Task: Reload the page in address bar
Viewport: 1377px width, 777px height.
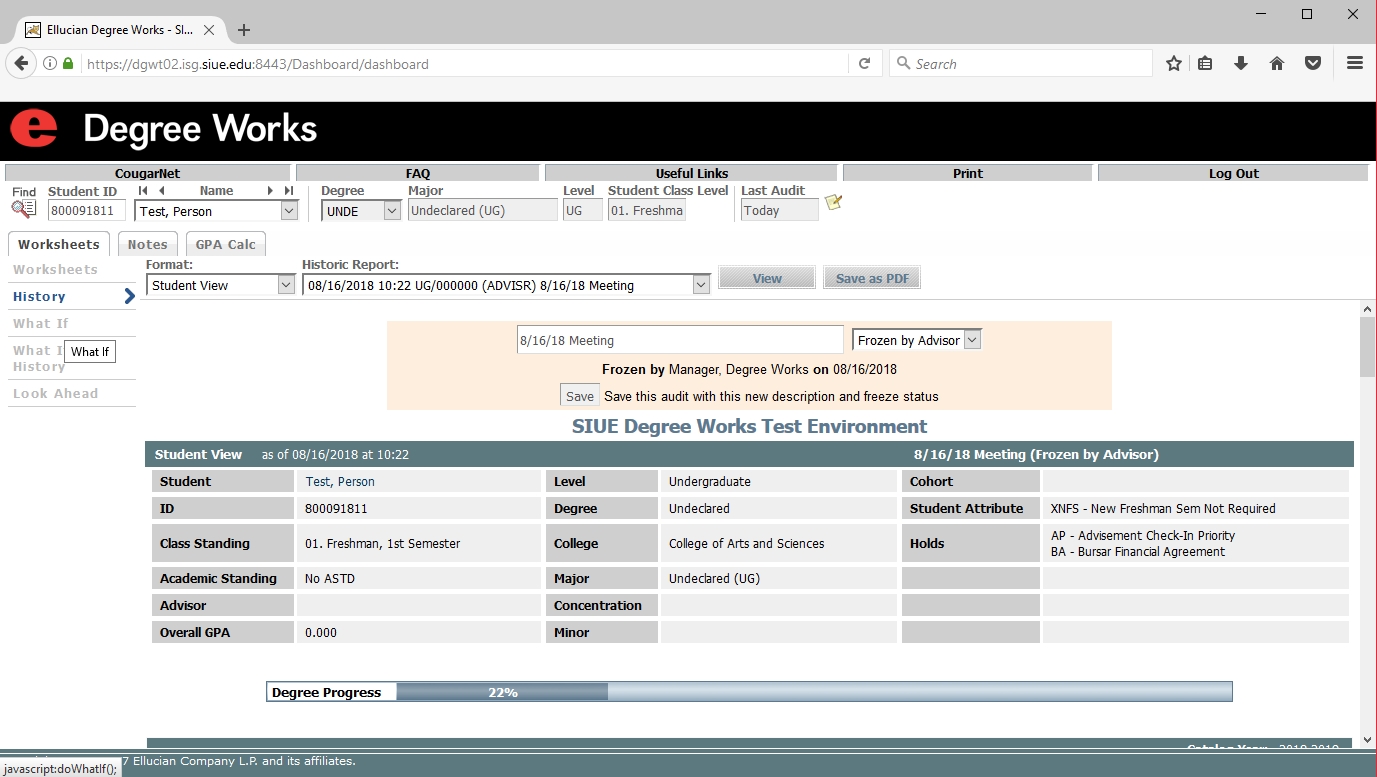Action: pyautogui.click(x=865, y=64)
